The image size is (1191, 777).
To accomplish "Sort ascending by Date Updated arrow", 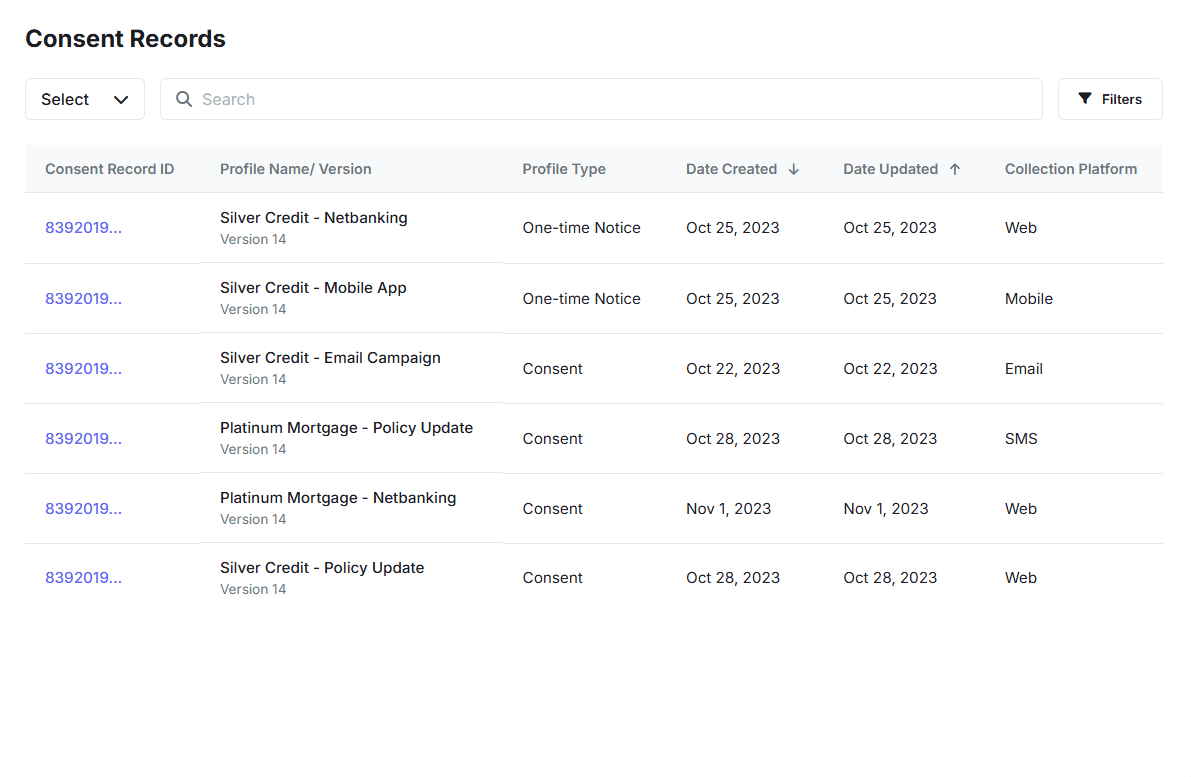I will click(x=955, y=169).
